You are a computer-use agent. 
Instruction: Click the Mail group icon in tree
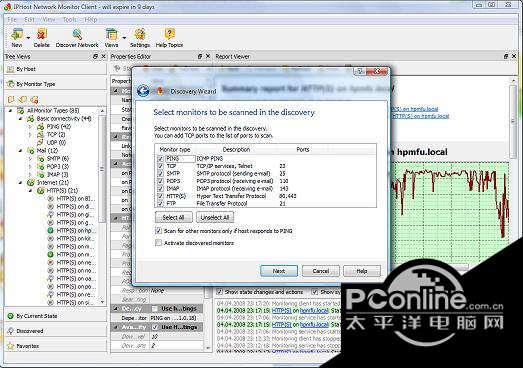point(31,151)
